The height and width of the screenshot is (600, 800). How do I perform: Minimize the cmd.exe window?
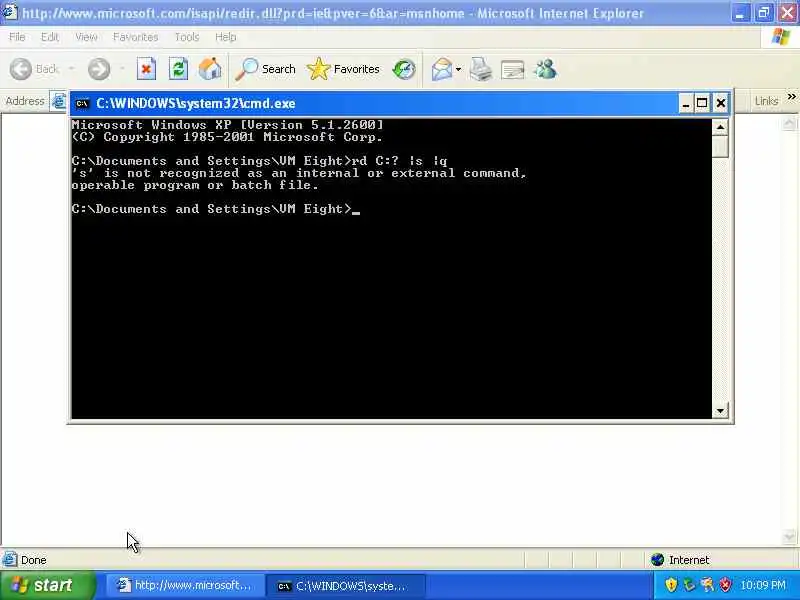click(686, 104)
